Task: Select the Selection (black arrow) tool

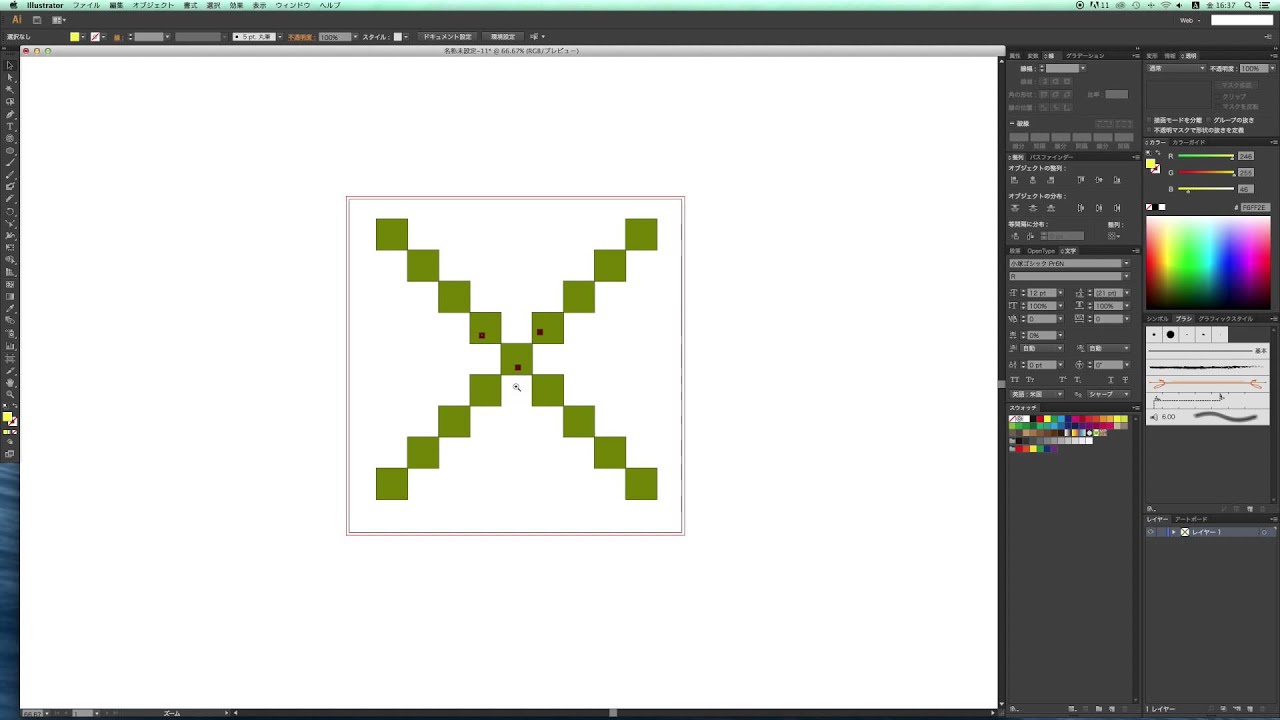Action: 10,65
